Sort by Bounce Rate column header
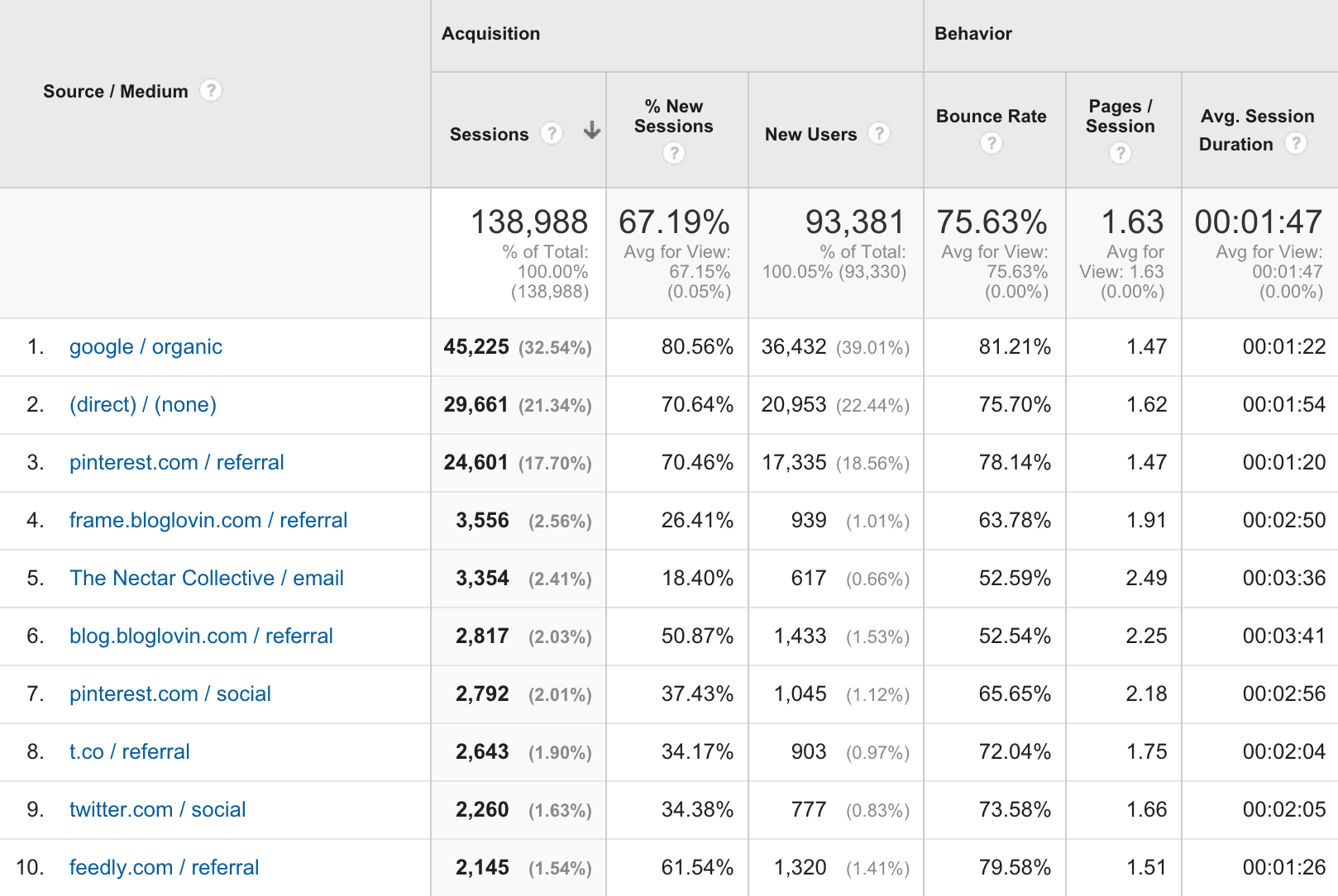The image size is (1338, 896). (x=992, y=117)
